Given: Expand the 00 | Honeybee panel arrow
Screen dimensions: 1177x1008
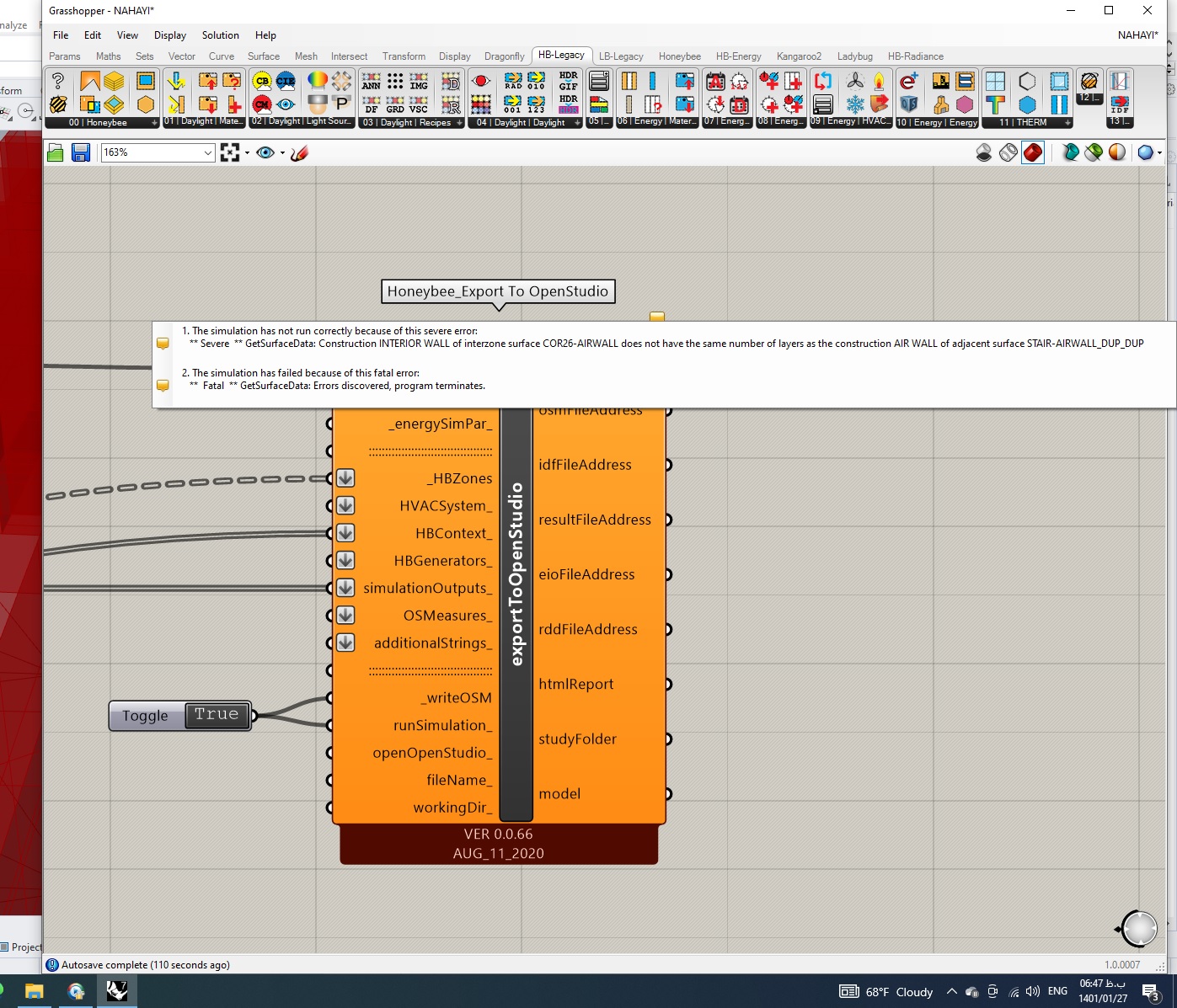Looking at the screenshot, I should [x=154, y=123].
